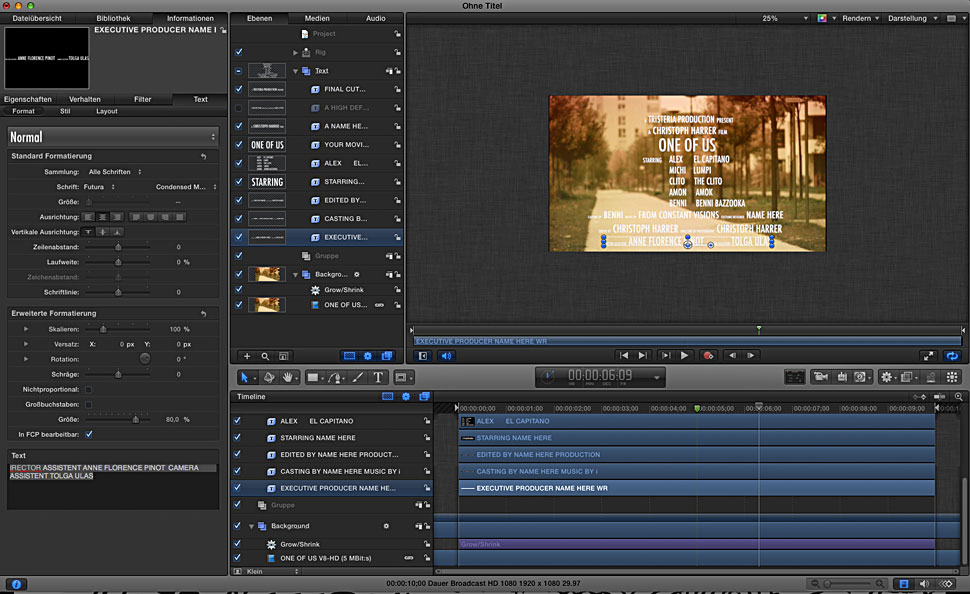Open the Medien tab
970x594 pixels.
317,18
